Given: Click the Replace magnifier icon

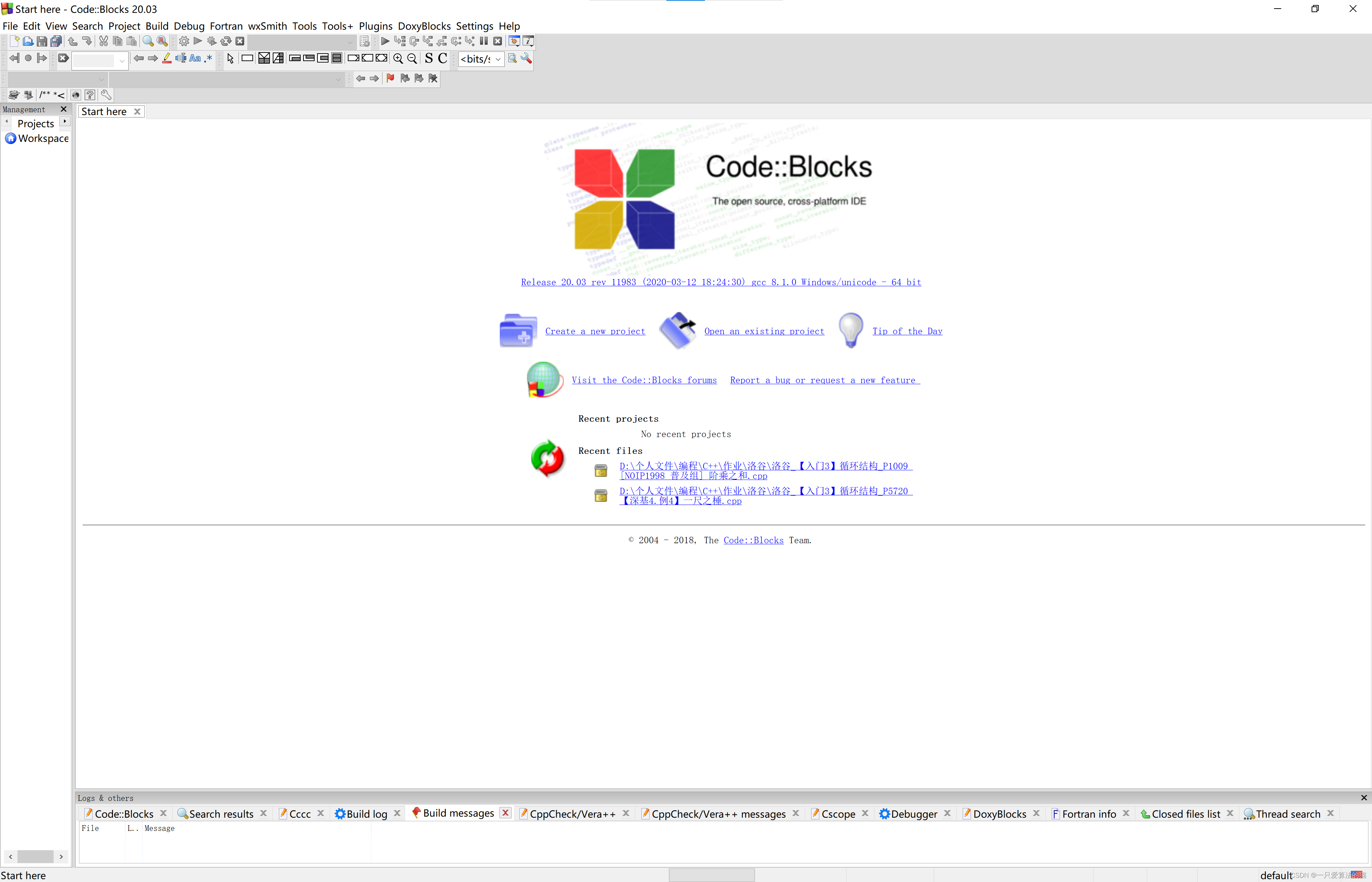Looking at the screenshot, I should click(x=162, y=41).
